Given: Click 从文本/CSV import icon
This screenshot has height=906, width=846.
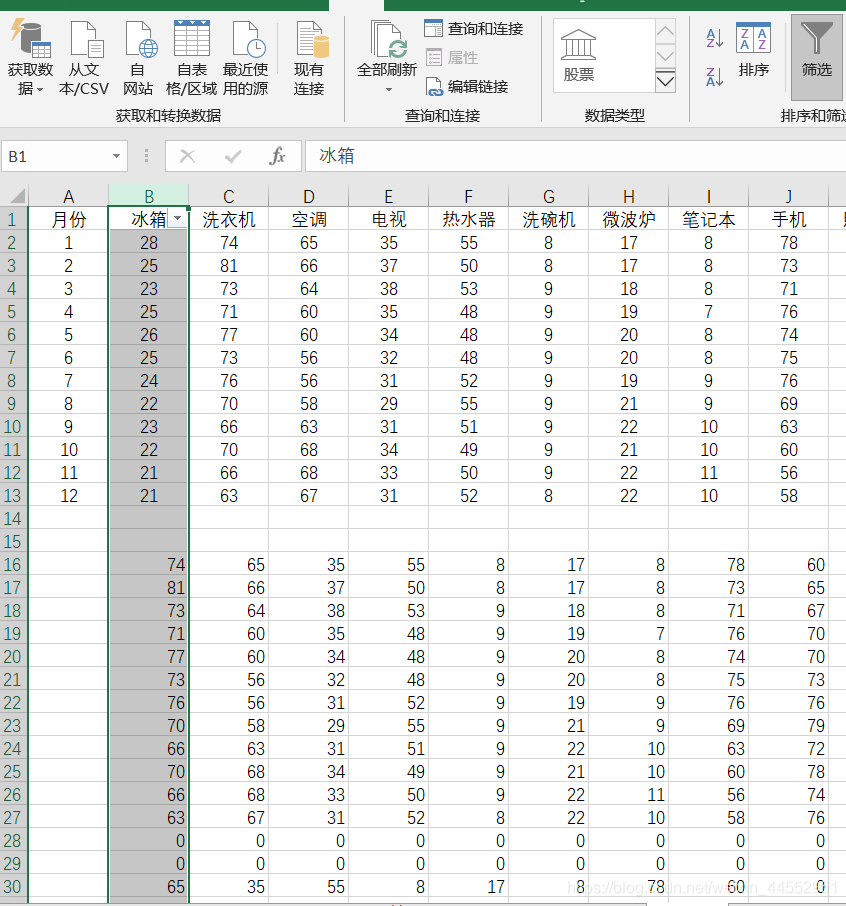Looking at the screenshot, I should pyautogui.click(x=84, y=58).
